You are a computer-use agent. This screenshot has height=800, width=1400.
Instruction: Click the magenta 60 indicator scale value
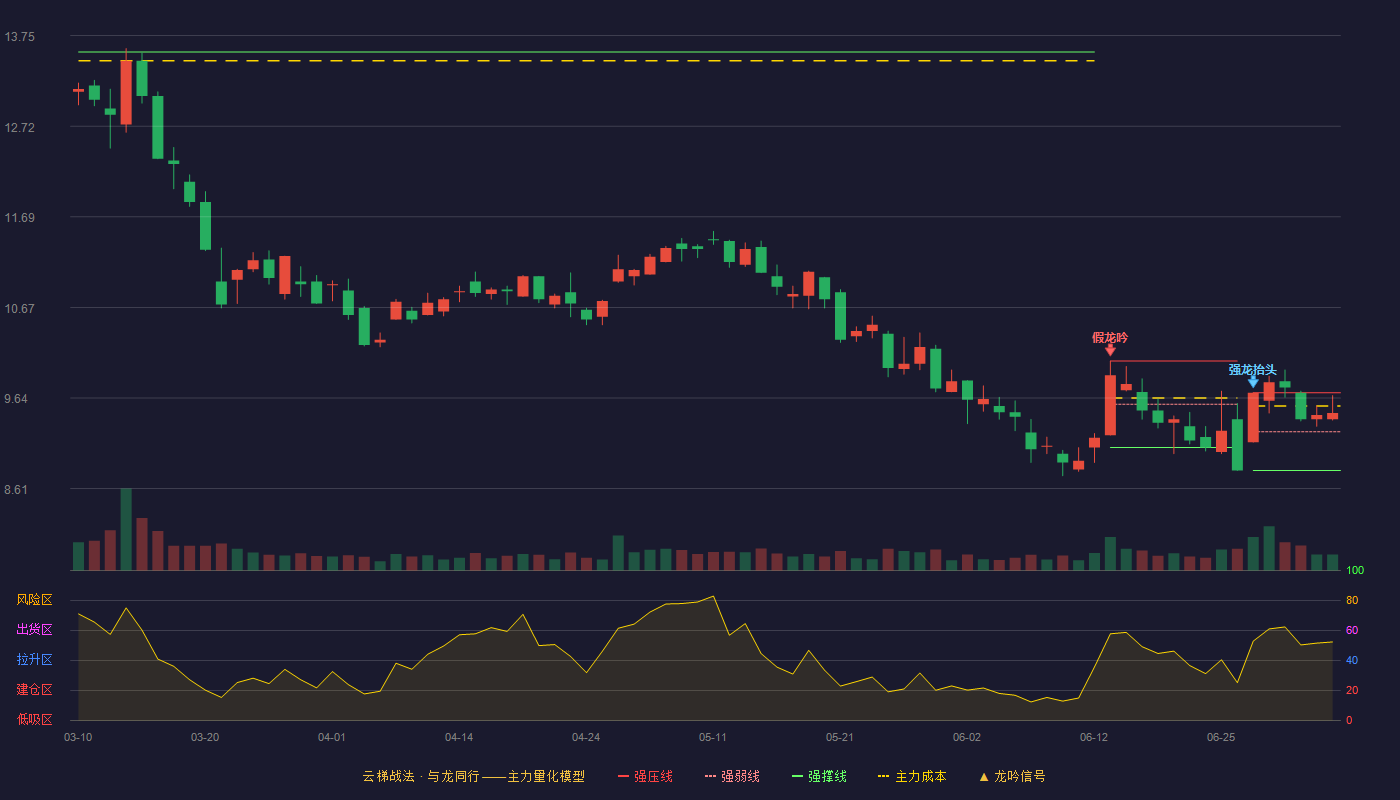click(x=1352, y=630)
